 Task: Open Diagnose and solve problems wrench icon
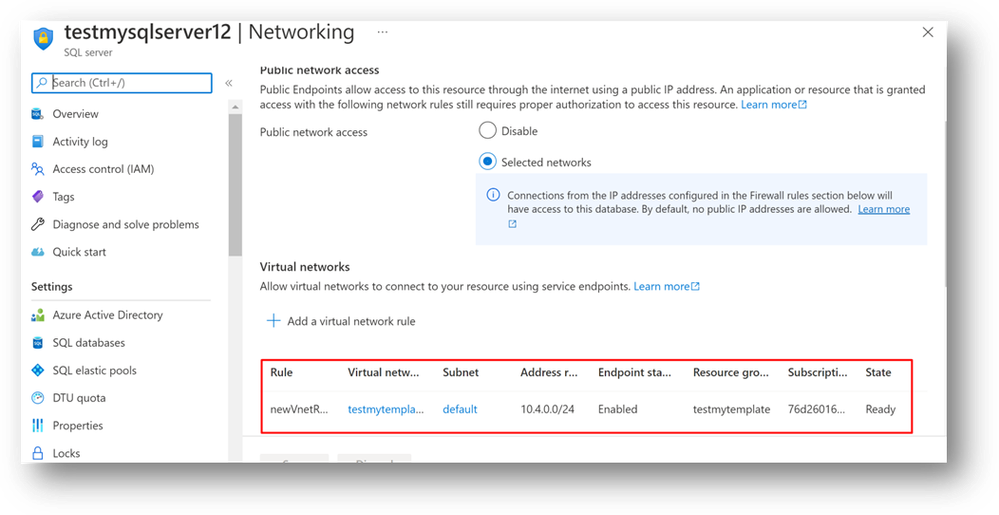[38, 225]
